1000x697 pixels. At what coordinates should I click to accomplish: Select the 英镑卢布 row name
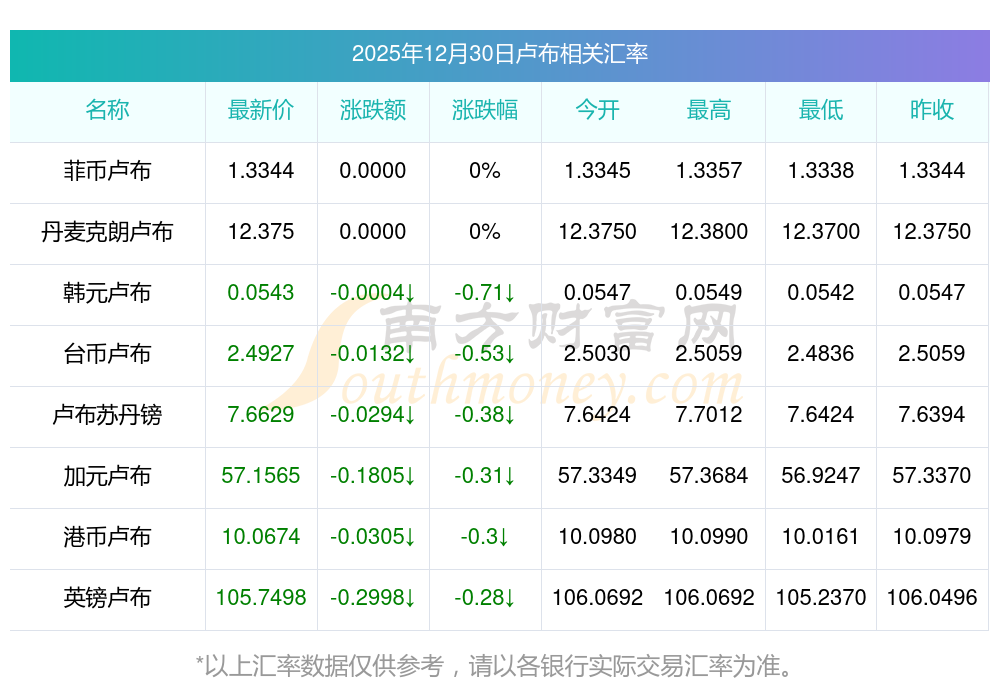click(107, 598)
